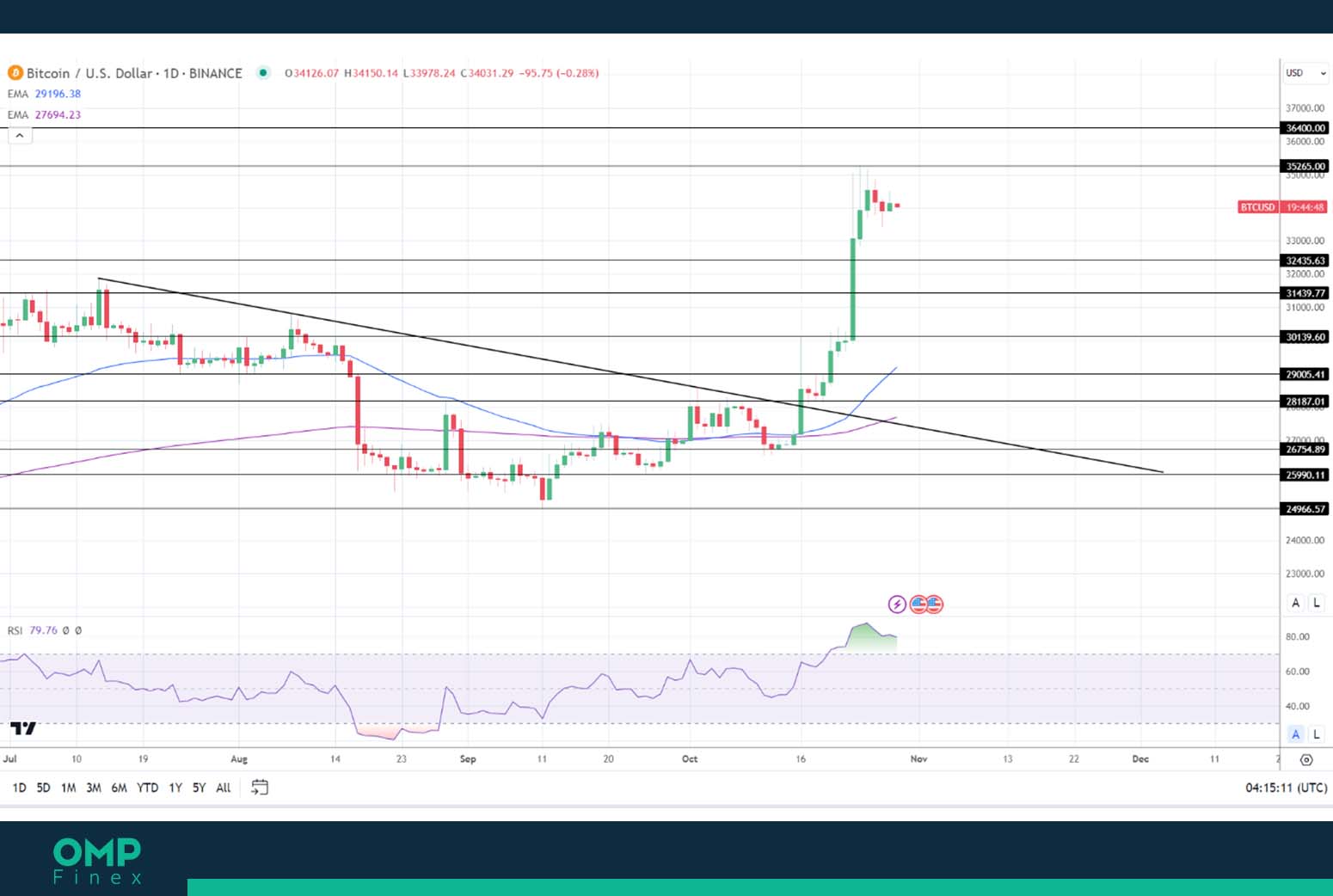Click the lightning bolt event marker
The height and width of the screenshot is (896, 1333).
tap(897, 604)
